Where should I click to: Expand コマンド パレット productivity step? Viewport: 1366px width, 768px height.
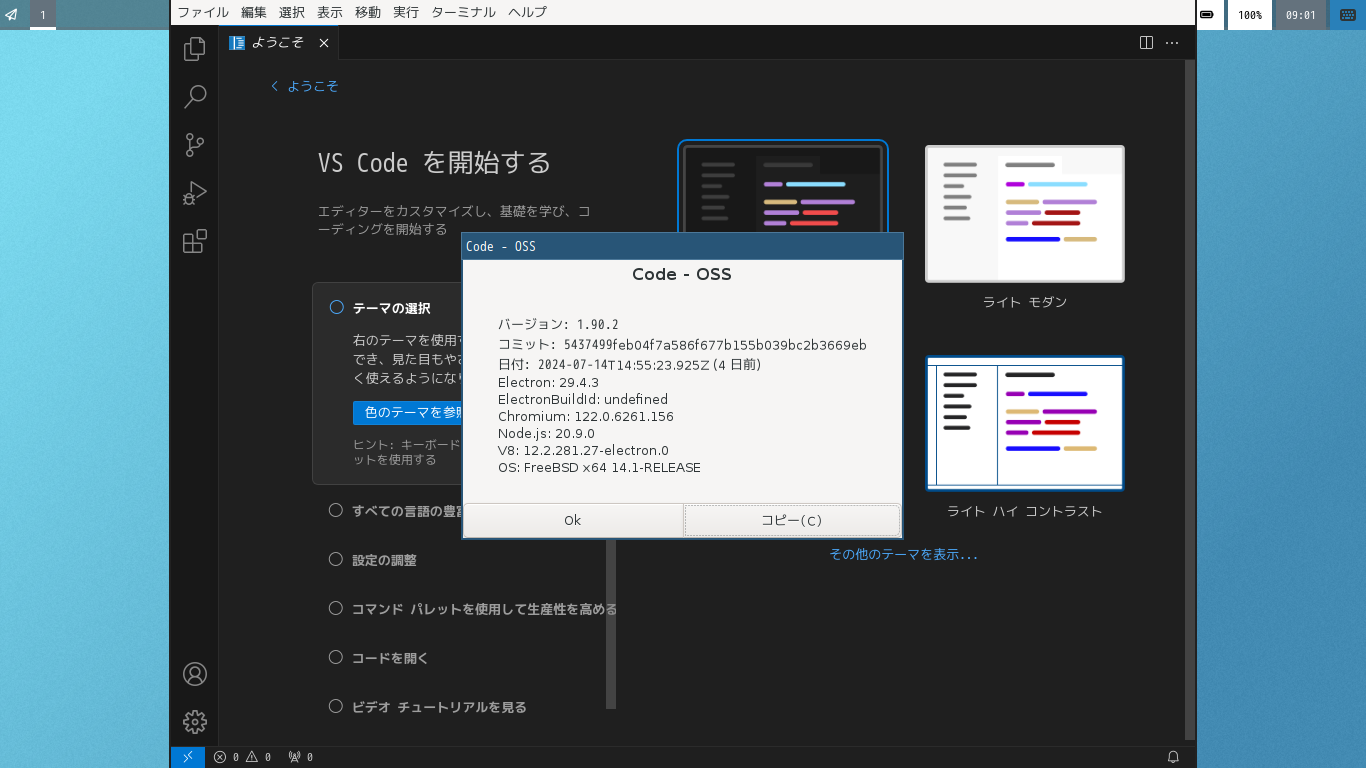coord(484,609)
